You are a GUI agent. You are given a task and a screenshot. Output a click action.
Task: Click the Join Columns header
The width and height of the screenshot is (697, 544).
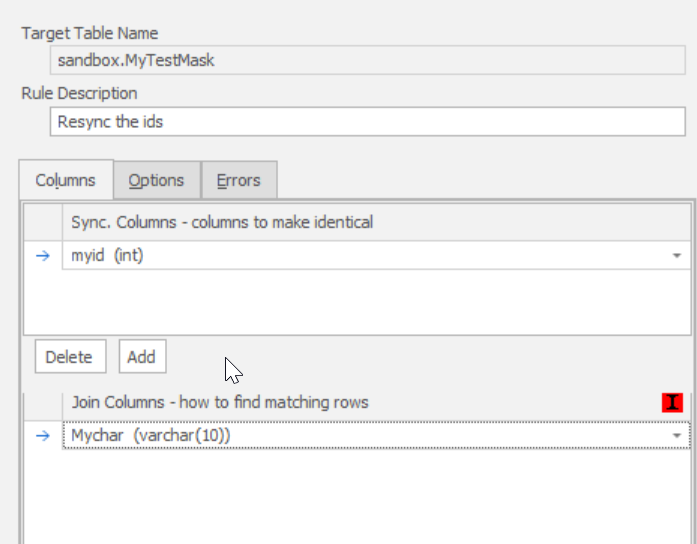coord(220,402)
